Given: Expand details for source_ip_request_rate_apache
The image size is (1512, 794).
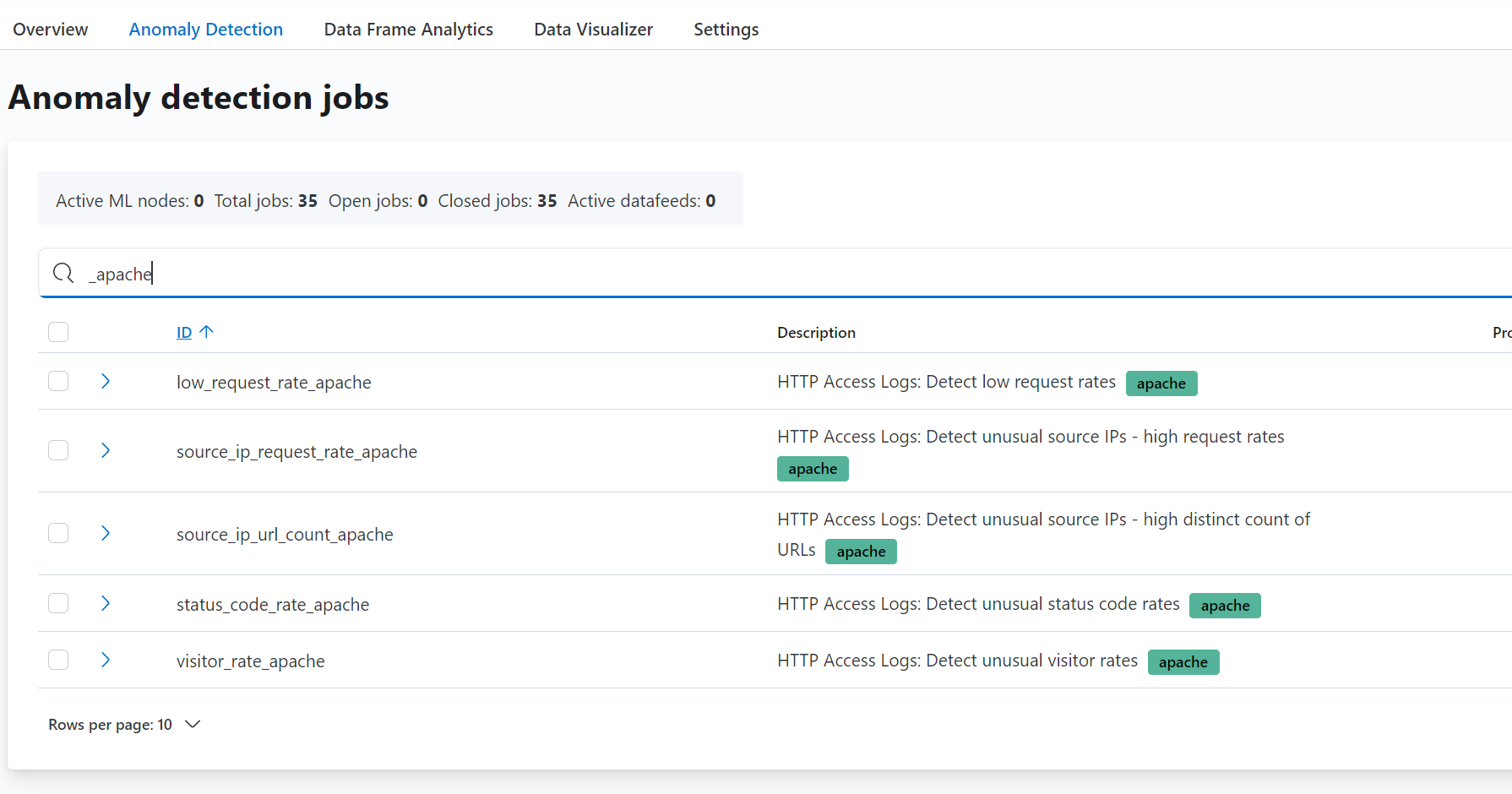Looking at the screenshot, I should click(x=106, y=450).
